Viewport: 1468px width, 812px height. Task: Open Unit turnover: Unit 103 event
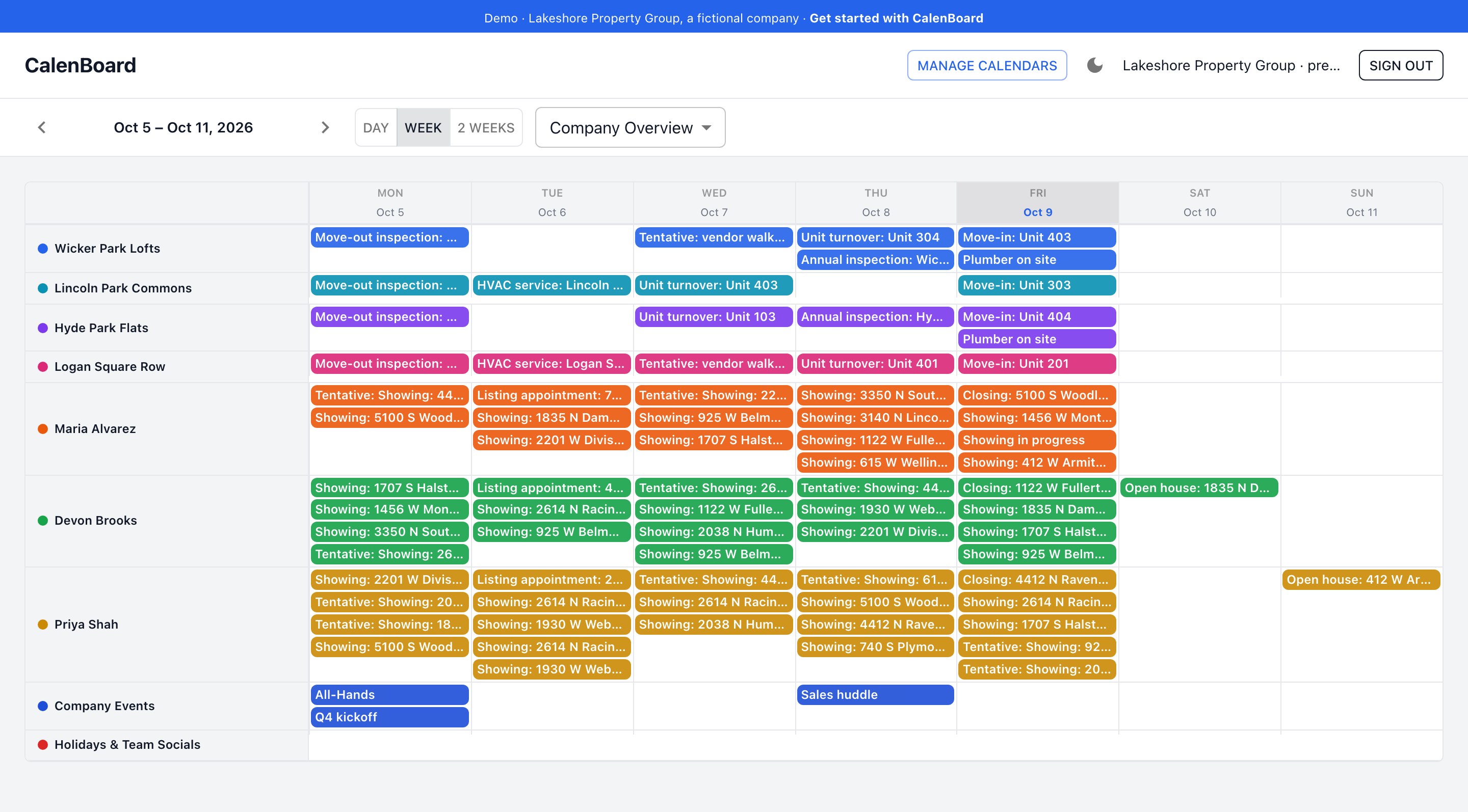coord(714,317)
